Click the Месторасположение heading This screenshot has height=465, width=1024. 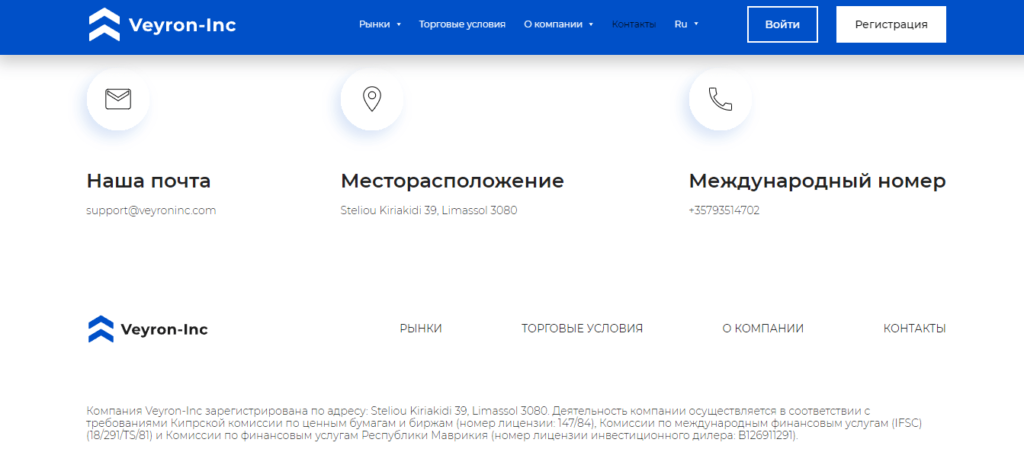tap(452, 182)
